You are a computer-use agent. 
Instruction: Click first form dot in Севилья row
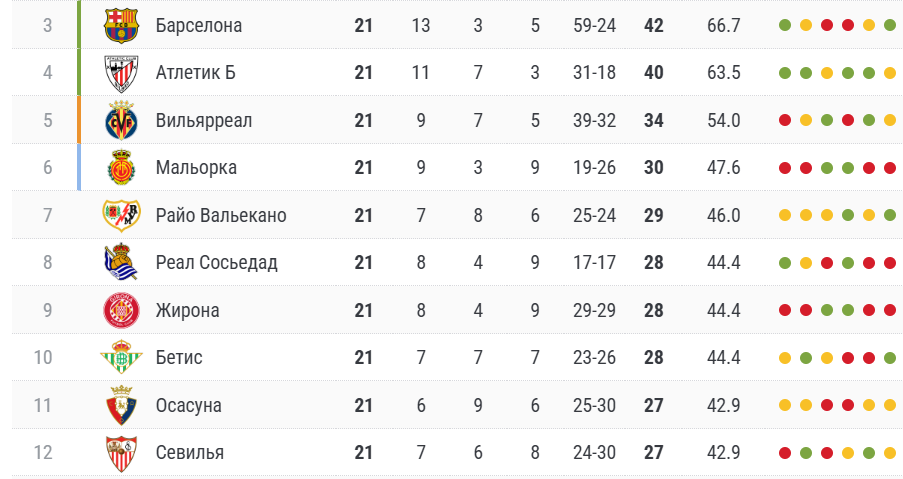pyautogui.click(x=784, y=453)
